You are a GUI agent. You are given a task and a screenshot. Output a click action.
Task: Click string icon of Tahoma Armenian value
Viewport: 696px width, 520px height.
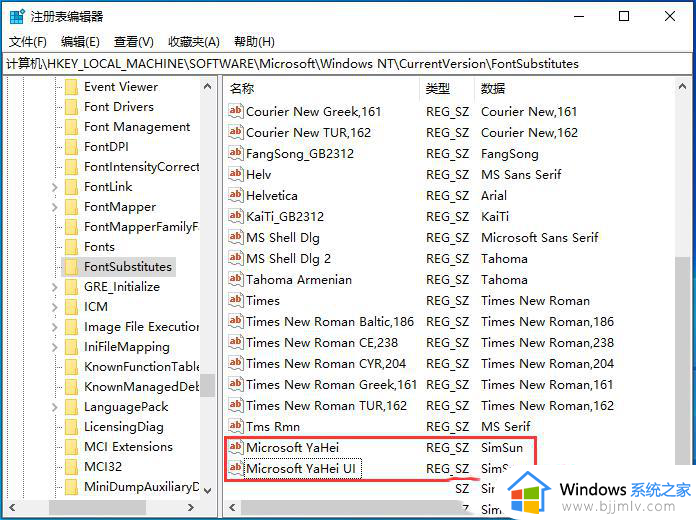(x=236, y=279)
